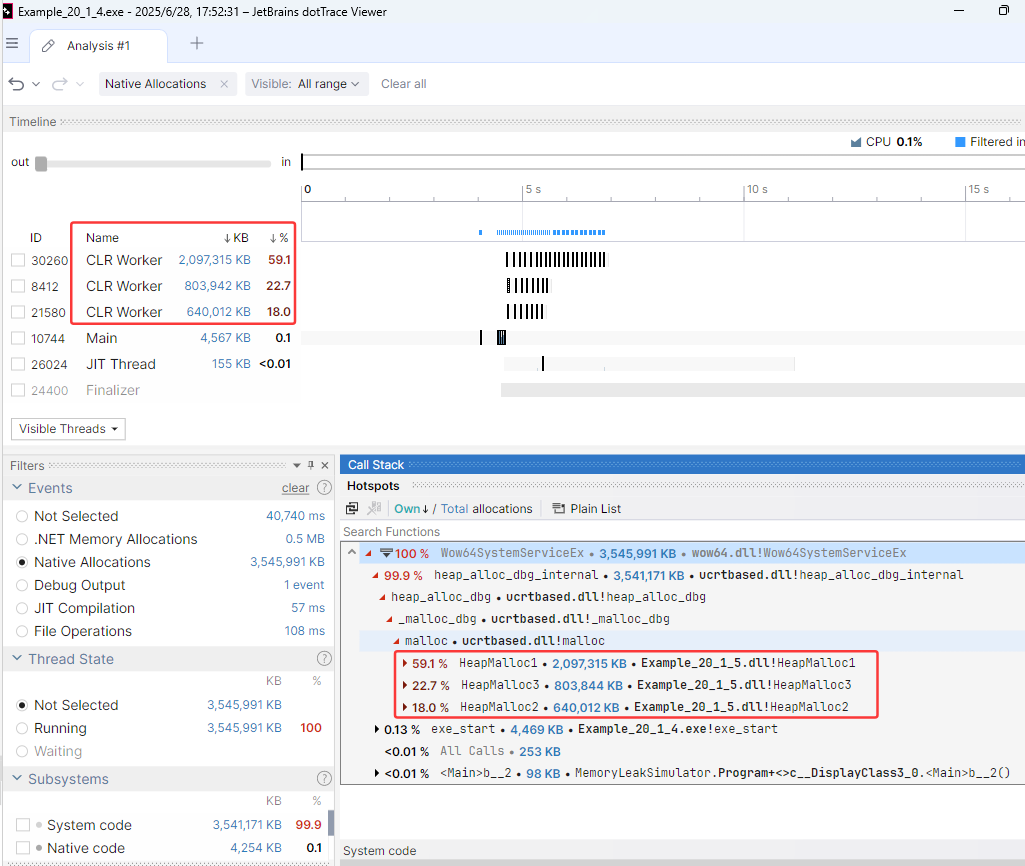The width and height of the screenshot is (1025, 866).
Task: Click the undo arrow icon
Action: pos(17,84)
